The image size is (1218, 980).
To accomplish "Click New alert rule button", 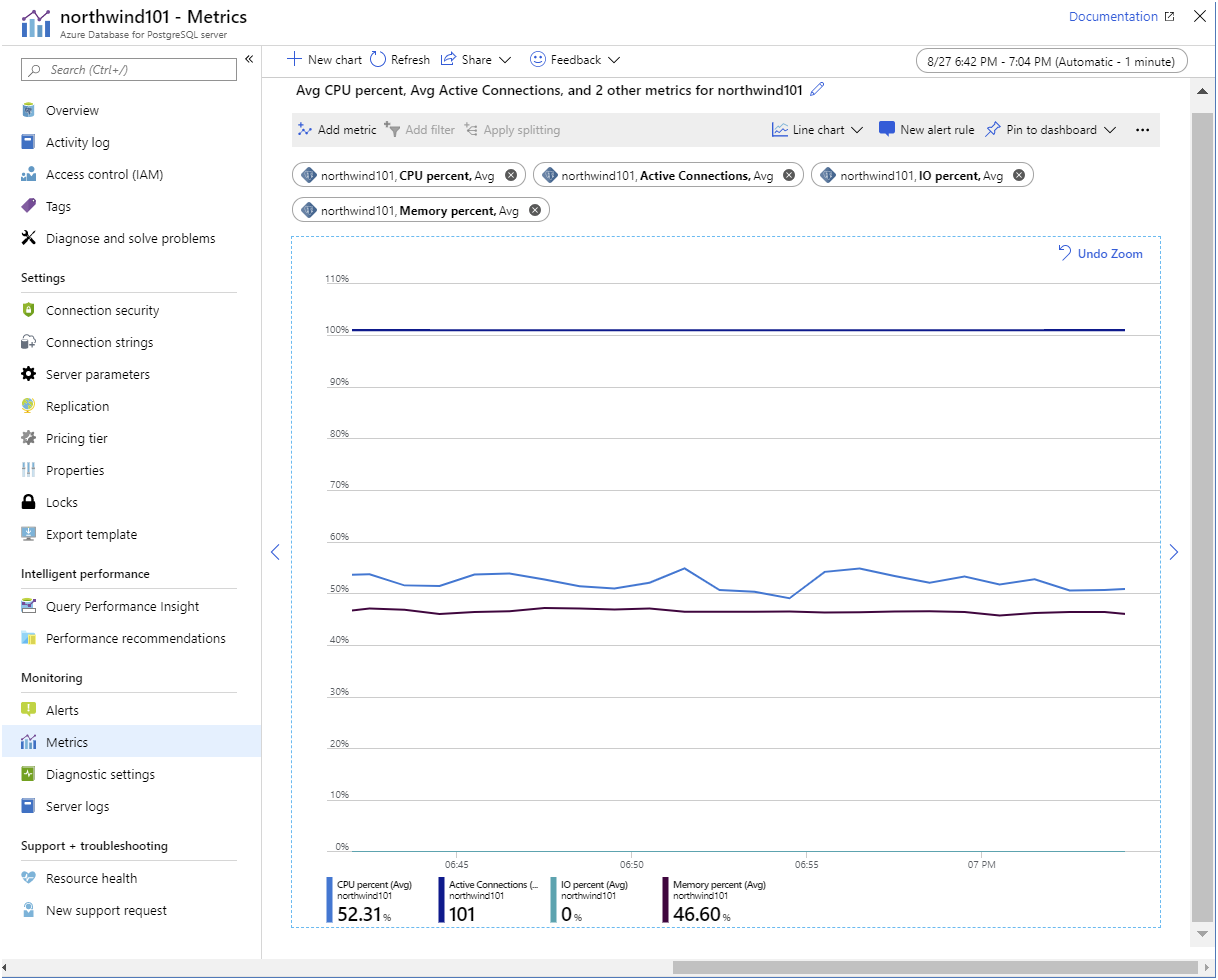I will click(927, 130).
